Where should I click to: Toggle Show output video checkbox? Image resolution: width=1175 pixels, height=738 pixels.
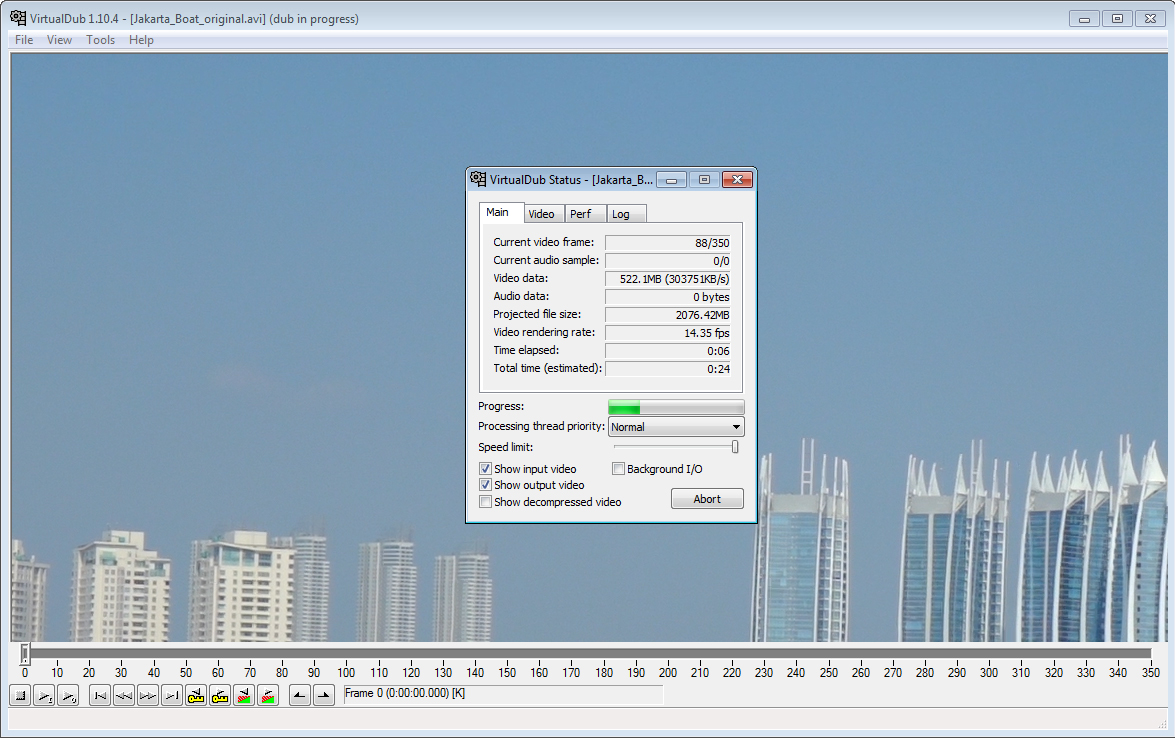click(x=485, y=485)
